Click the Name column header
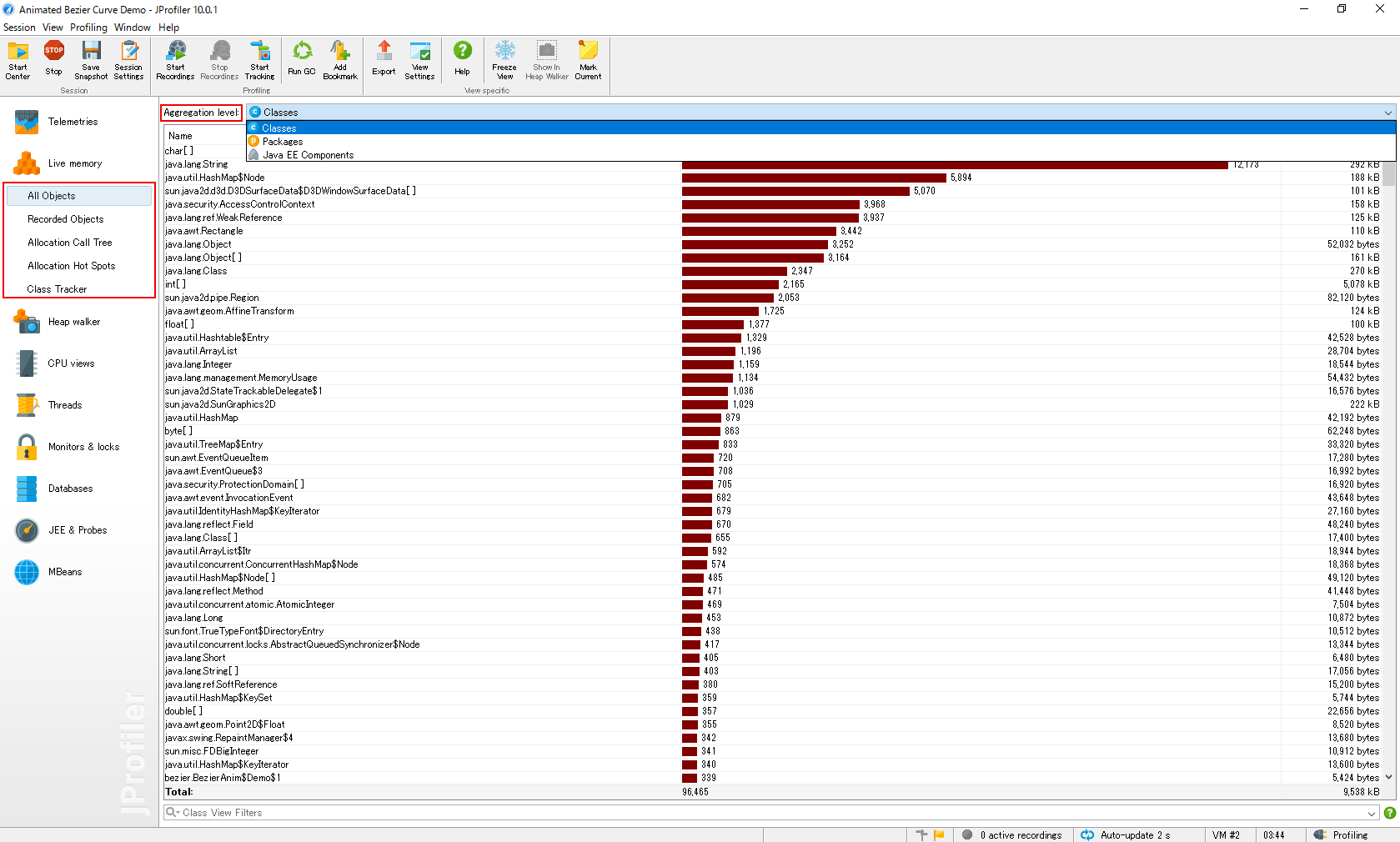 [205, 135]
